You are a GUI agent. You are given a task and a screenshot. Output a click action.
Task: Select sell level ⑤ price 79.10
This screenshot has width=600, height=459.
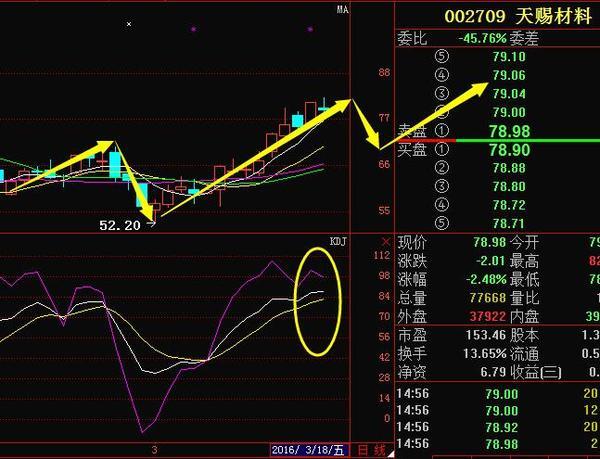pyautogui.click(x=509, y=57)
